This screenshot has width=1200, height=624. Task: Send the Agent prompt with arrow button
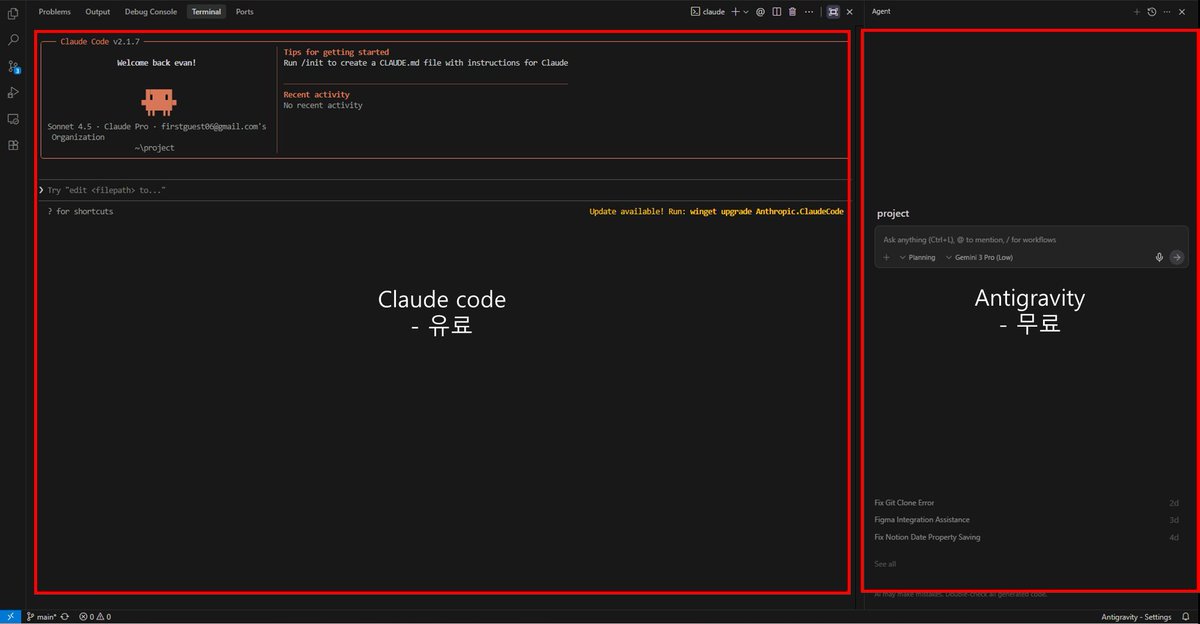pos(1176,257)
